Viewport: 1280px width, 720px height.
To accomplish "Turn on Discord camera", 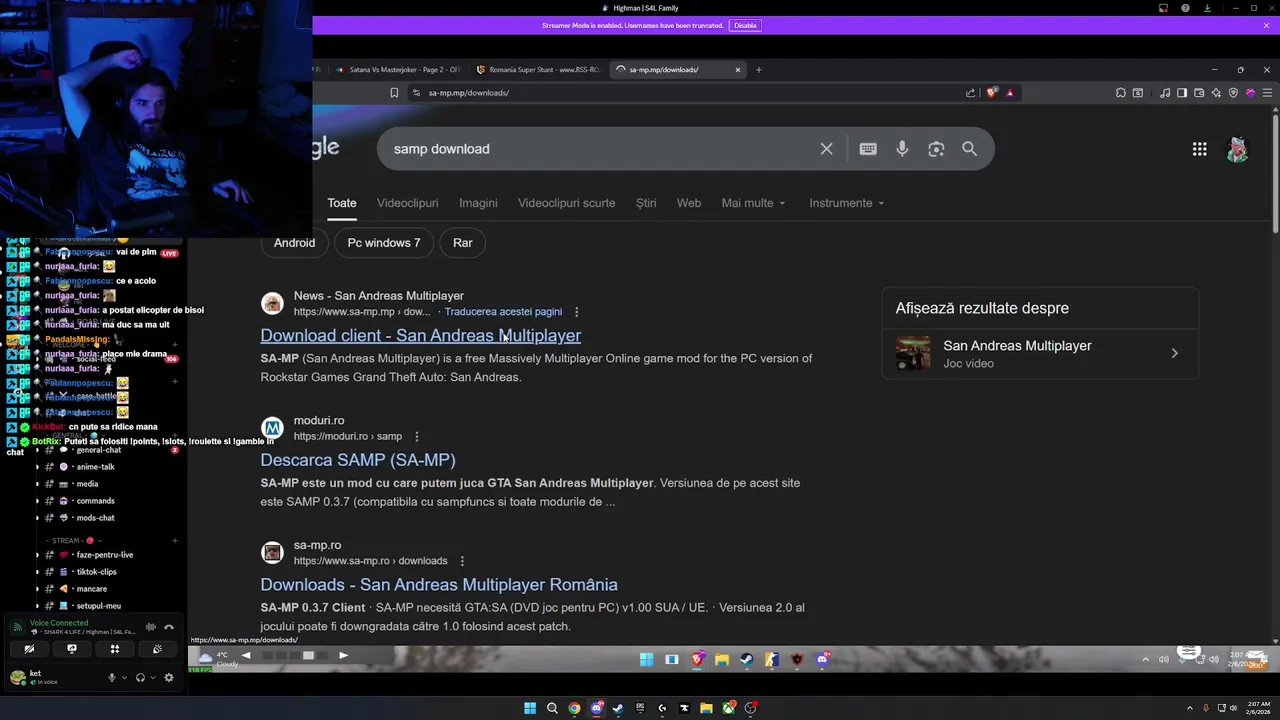I will [x=29, y=649].
